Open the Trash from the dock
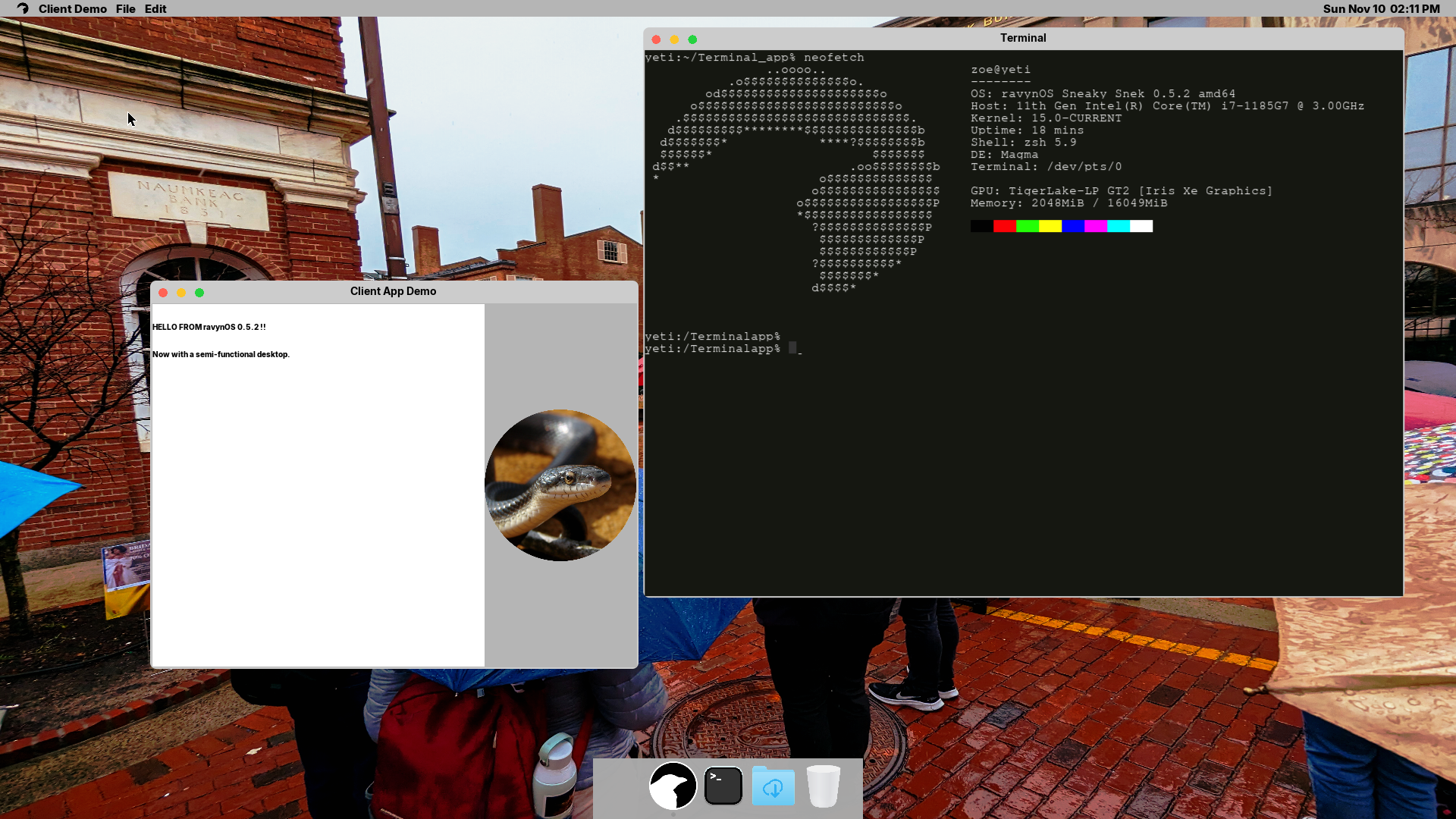This screenshot has height=819, width=1456. coord(824,786)
